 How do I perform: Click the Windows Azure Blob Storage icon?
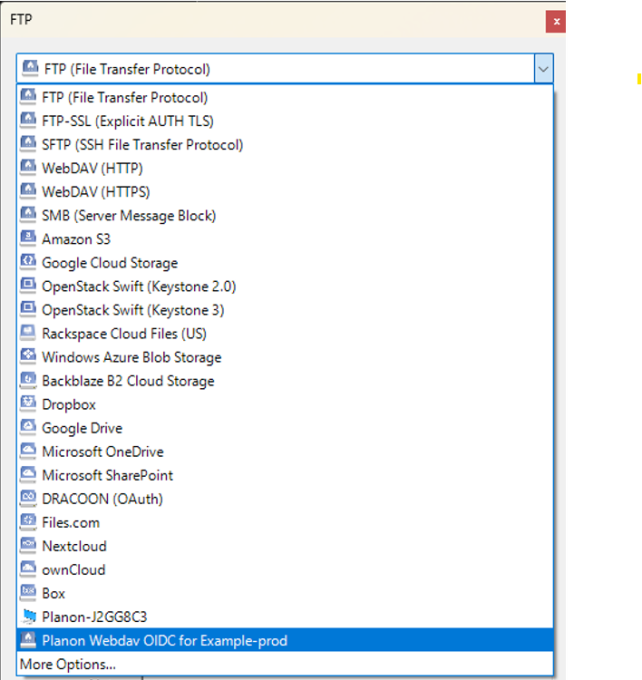tap(28, 356)
